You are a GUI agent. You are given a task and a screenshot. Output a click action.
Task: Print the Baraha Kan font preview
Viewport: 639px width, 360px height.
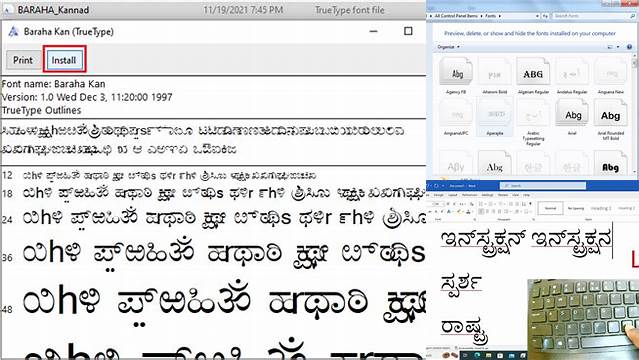tap(22, 60)
